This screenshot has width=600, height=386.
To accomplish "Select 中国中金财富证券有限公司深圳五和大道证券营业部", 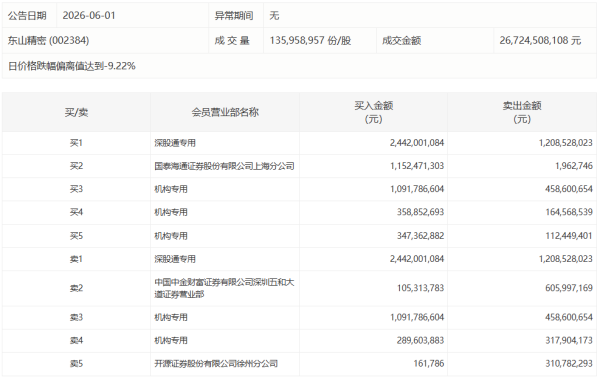I will pyautogui.click(x=224, y=288).
